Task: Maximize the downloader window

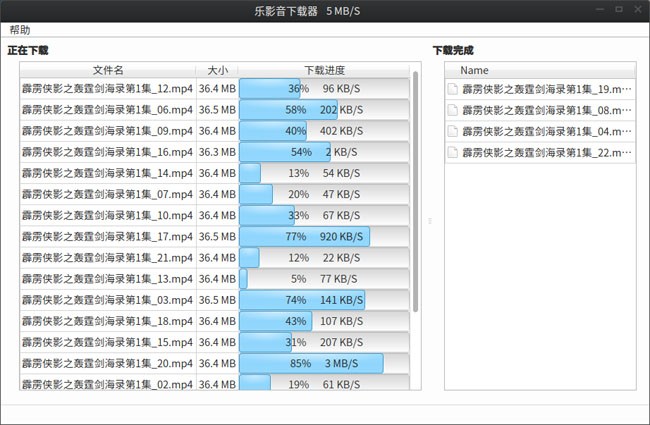Action: (618, 9)
